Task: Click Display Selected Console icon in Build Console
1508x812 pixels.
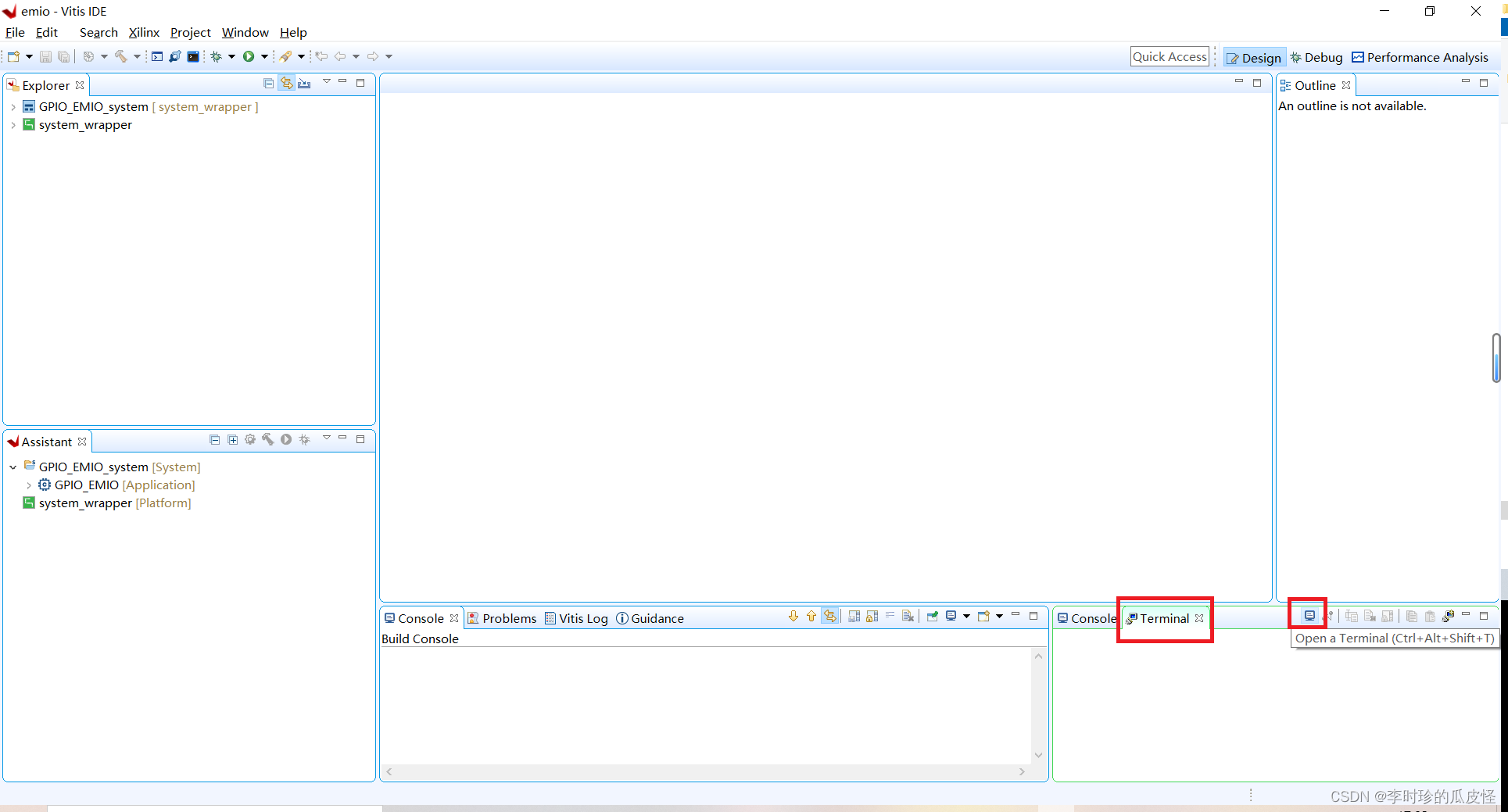Action: [951, 617]
